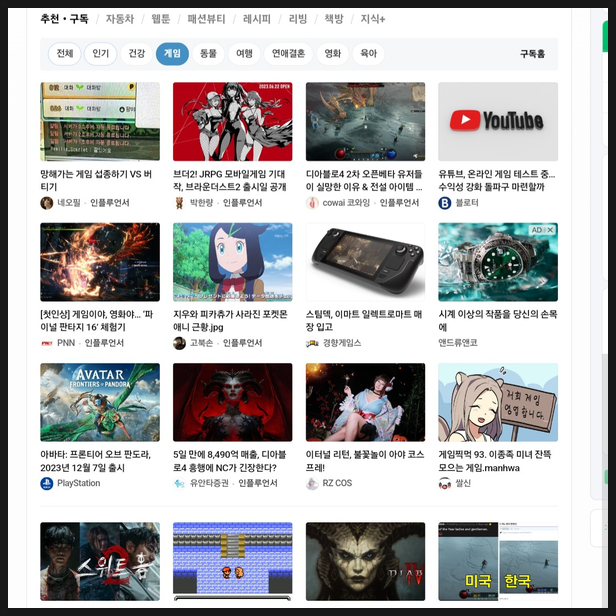Open article 이터널 리턴, 불꽃놀이 아야 코스프레

(365, 461)
